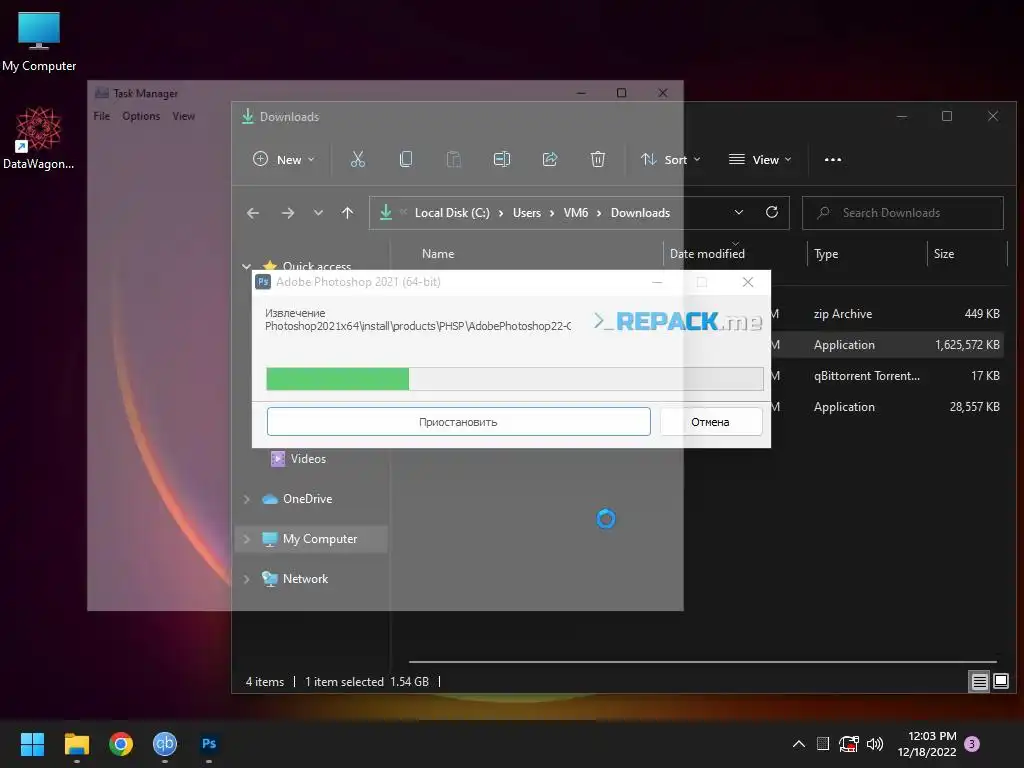Select the qBittorrent Torrent file row

tap(888, 376)
